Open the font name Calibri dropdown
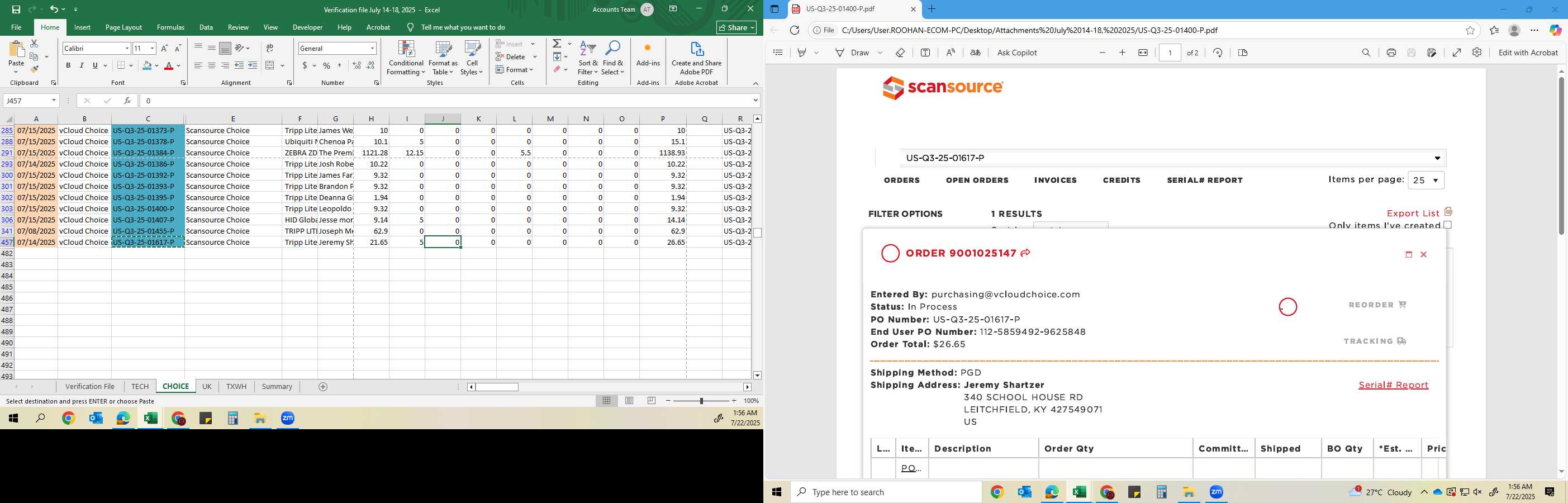The image size is (1568, 503). 127,48
